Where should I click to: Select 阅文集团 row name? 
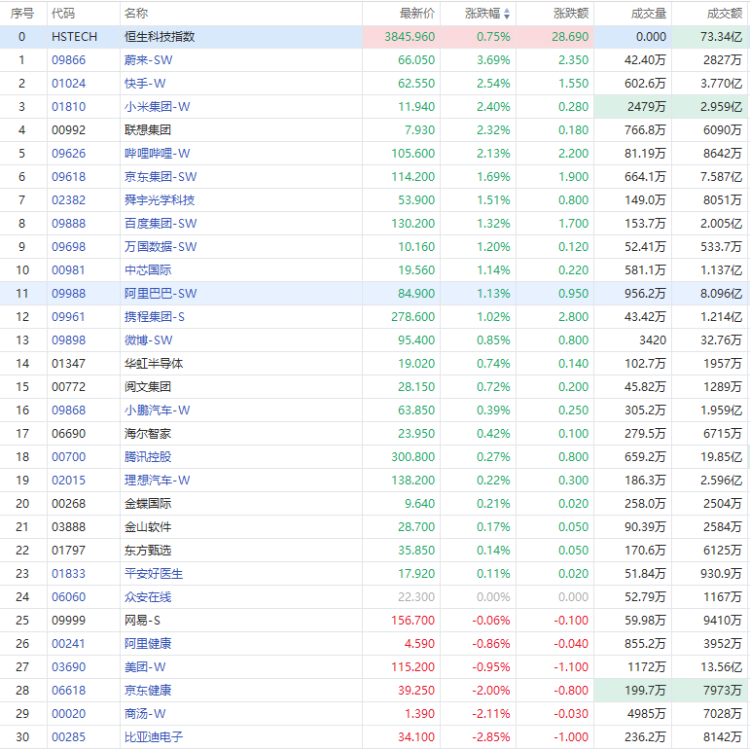(147, 387)
